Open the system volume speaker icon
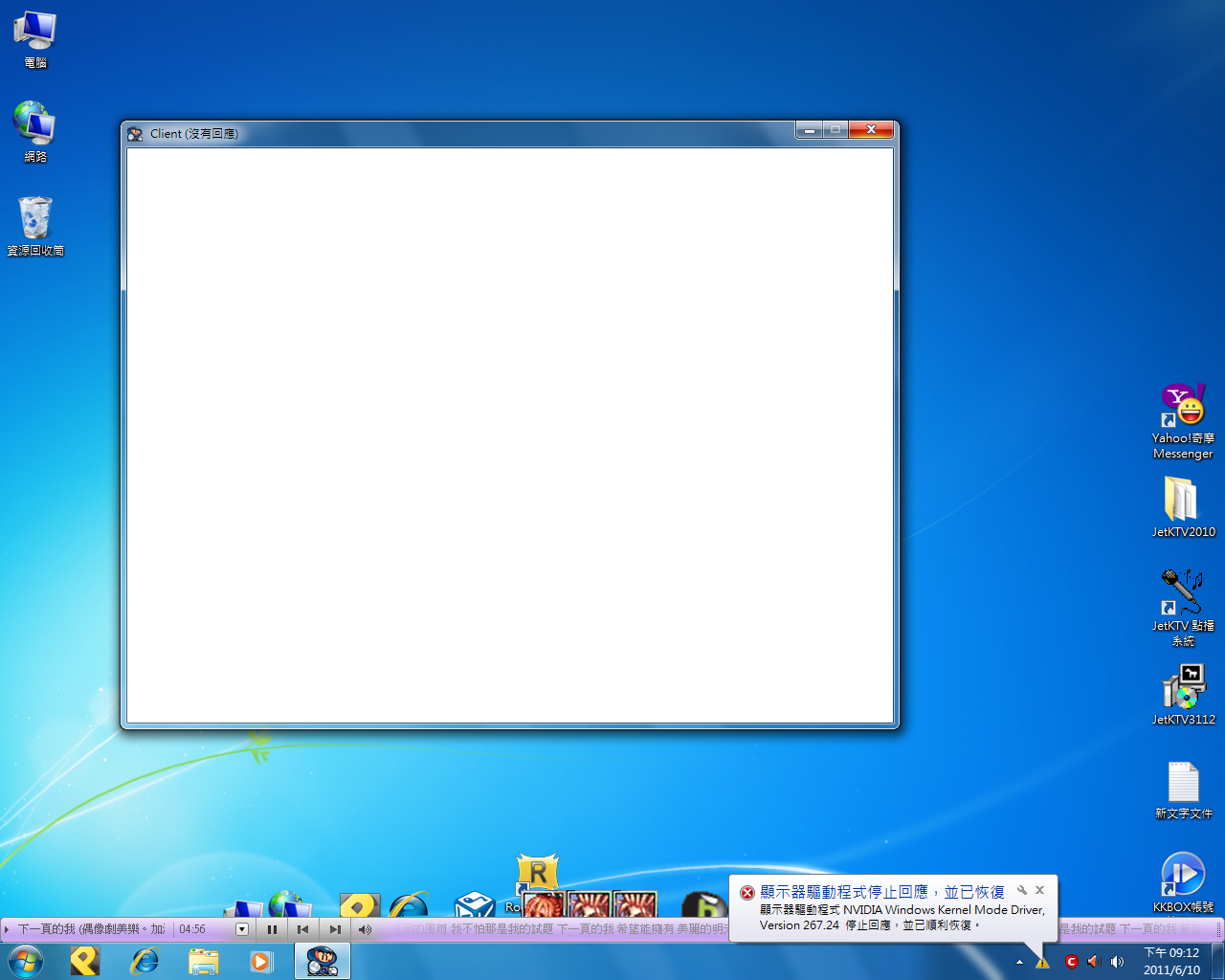This screenshot has width=1225, height=980. click(1117, 962)
